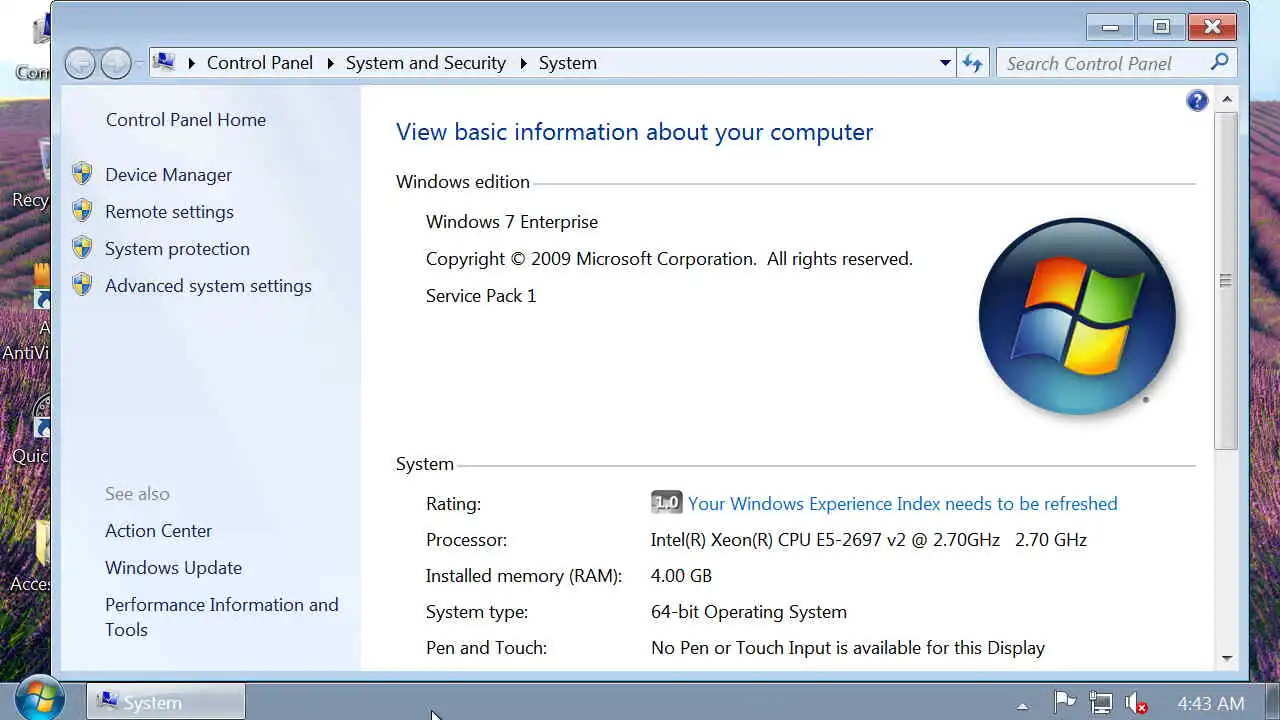
Task: Minimize the System window
Action: pyautogui.click(x=1110, y=27)
